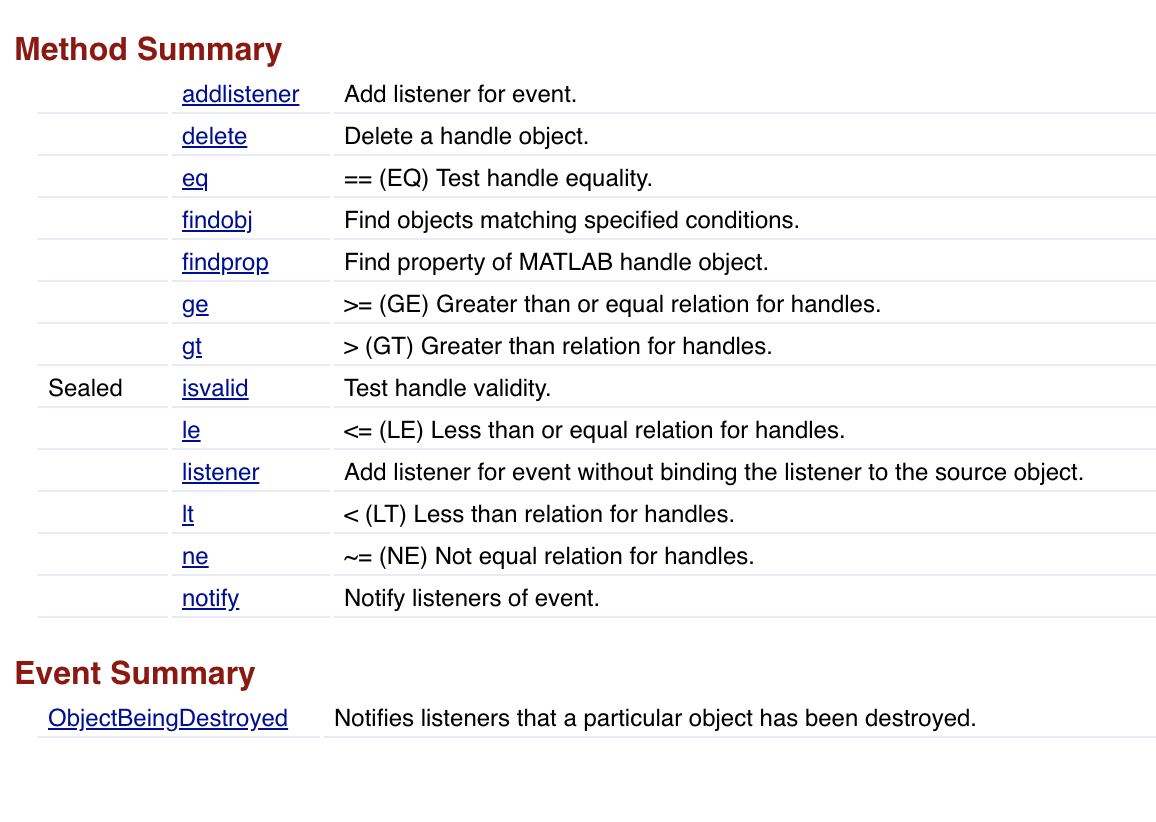Click the Sealed attribute label
The width and height of the screenshot is (1156, 822).
click(x=86, y=389)
